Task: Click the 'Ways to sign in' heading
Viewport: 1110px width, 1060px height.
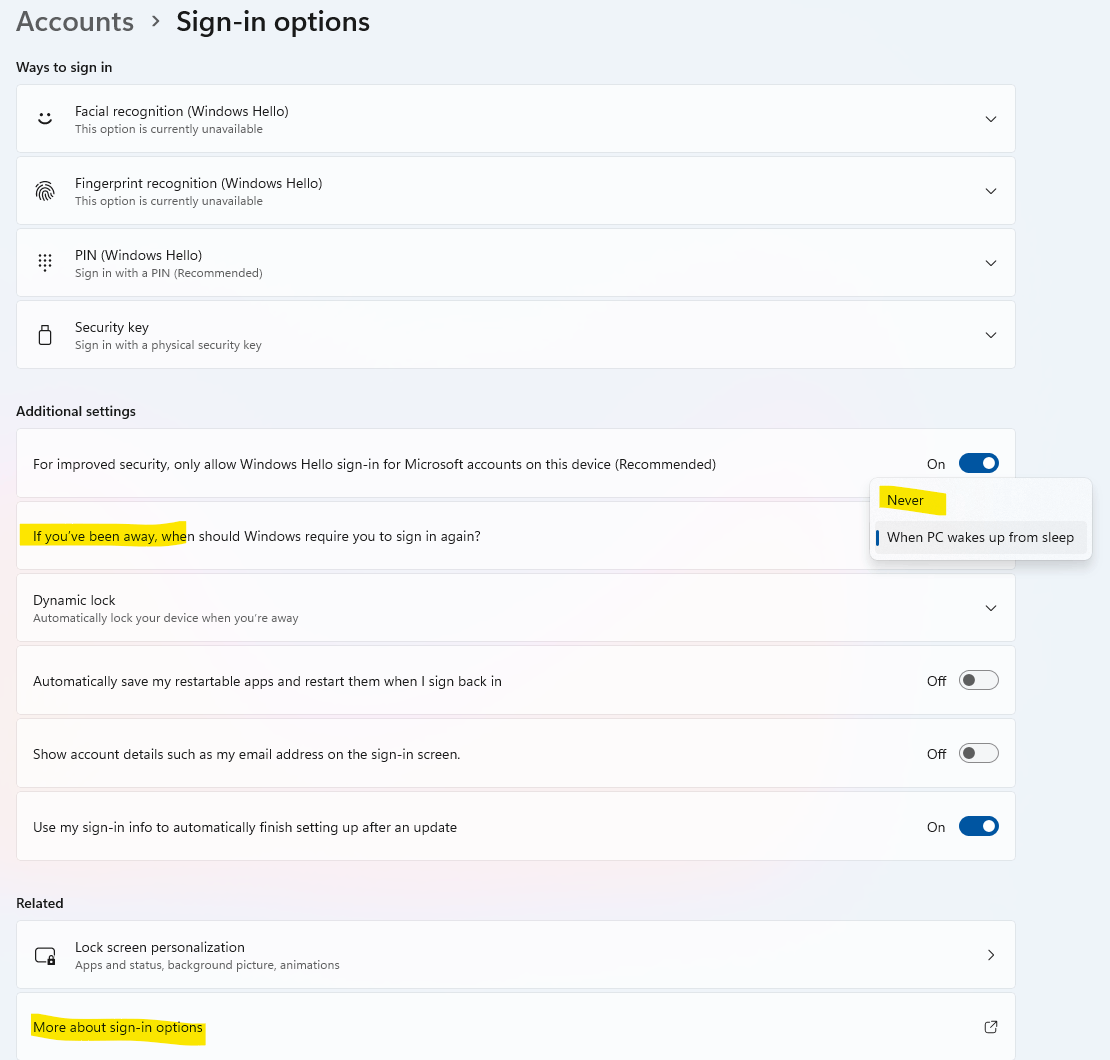Action: point(64,67)
